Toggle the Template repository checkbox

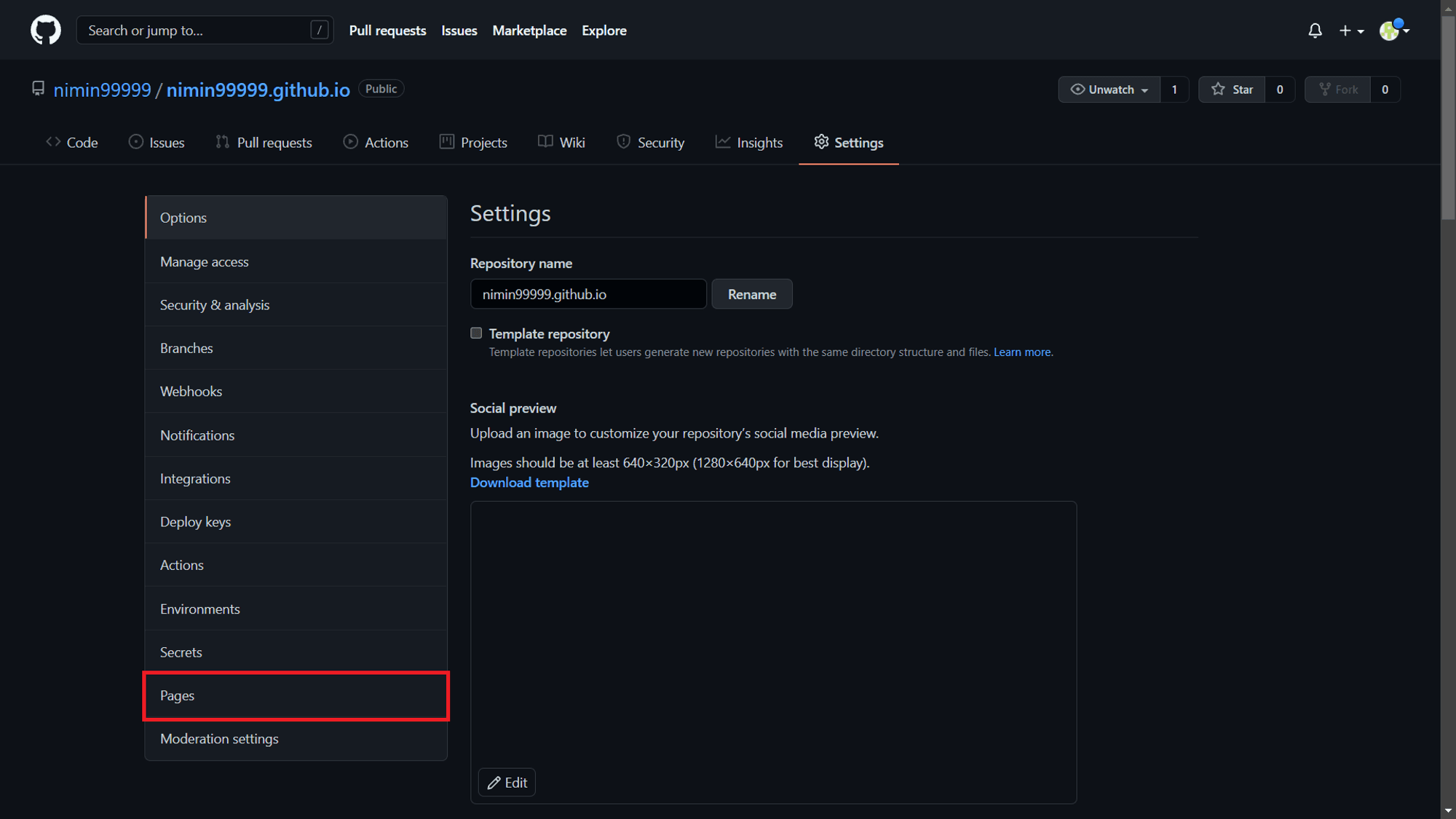[x=476, y=333]
